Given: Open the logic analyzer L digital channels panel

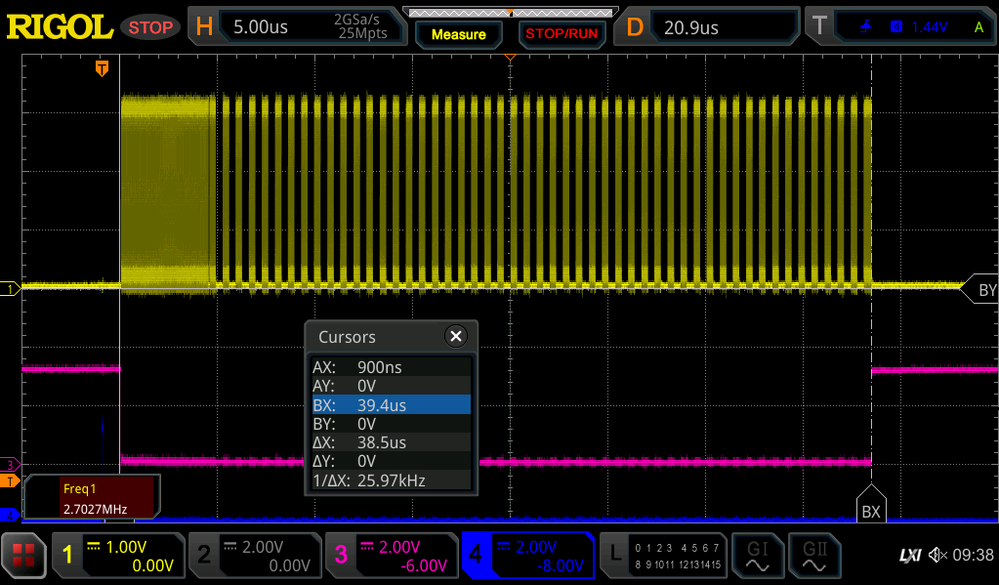Looking at the screenshot, I should click(x=663, y=556).
